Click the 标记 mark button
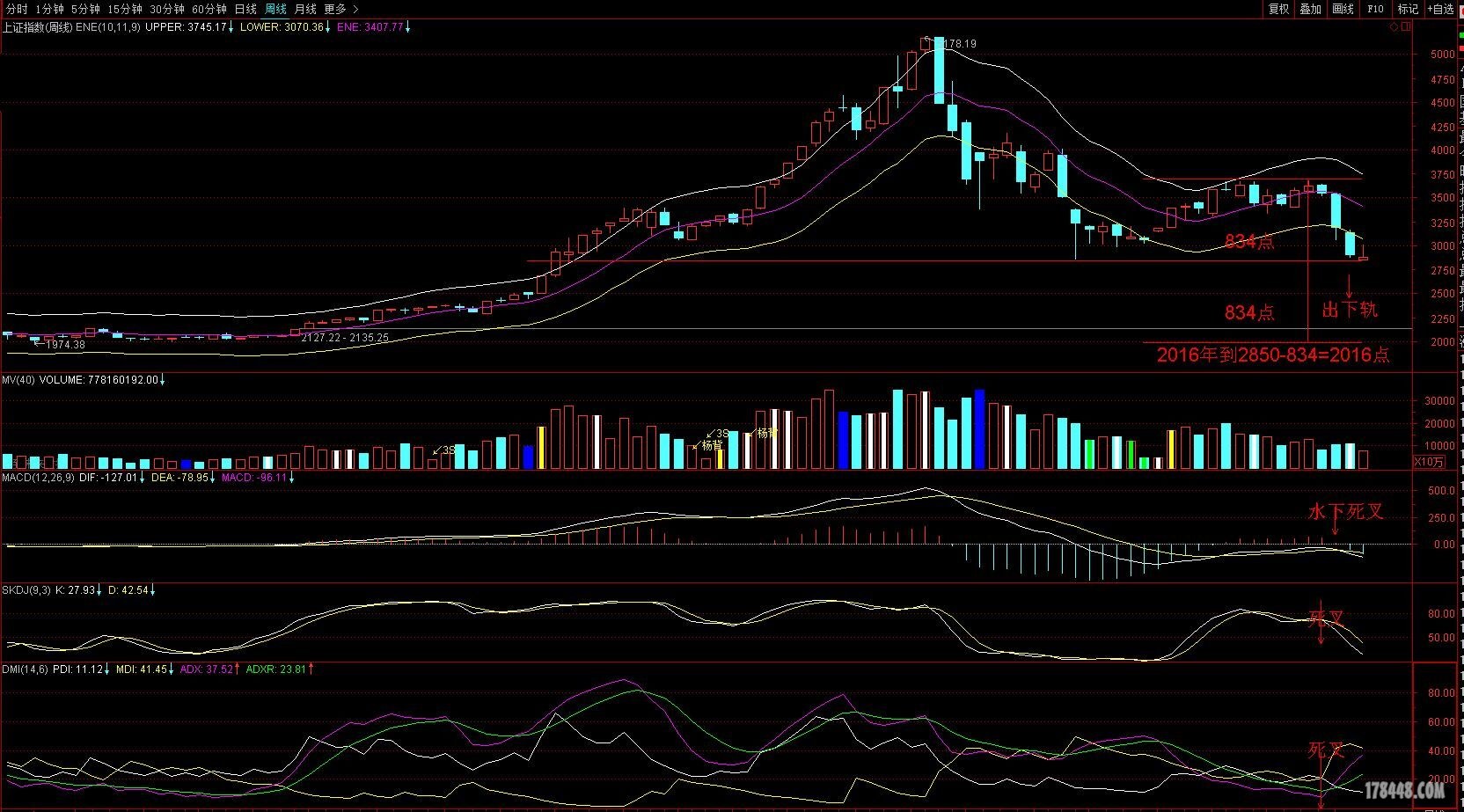The width and height of the screenshot is (1464, 812). coord(1409,9)
